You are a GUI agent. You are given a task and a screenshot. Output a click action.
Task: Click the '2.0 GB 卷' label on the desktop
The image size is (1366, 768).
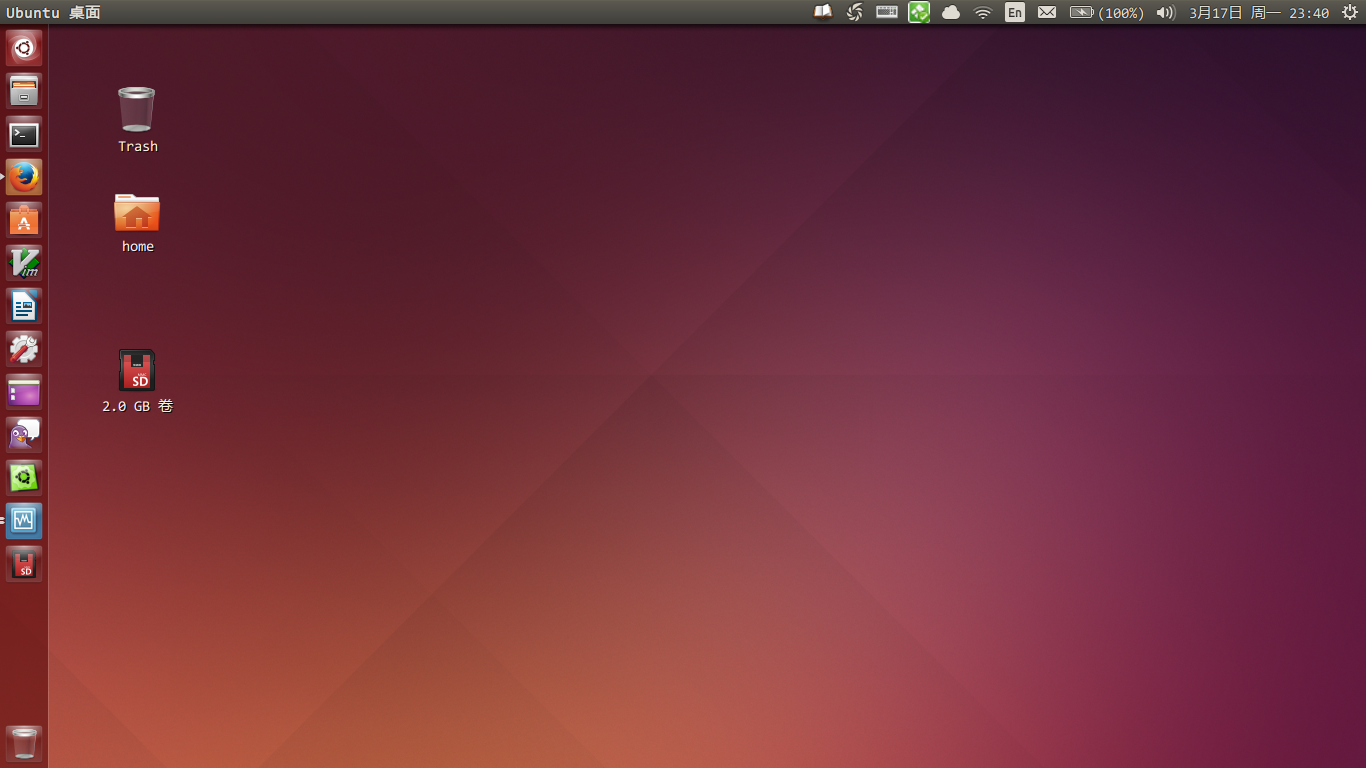(x=138, y=406)
